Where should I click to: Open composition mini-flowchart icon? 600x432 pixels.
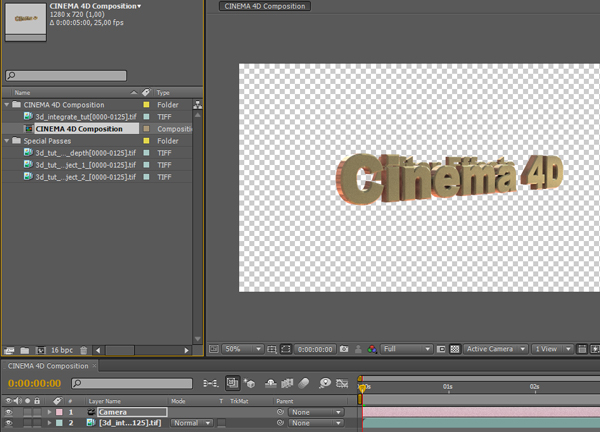coord(210,383)
